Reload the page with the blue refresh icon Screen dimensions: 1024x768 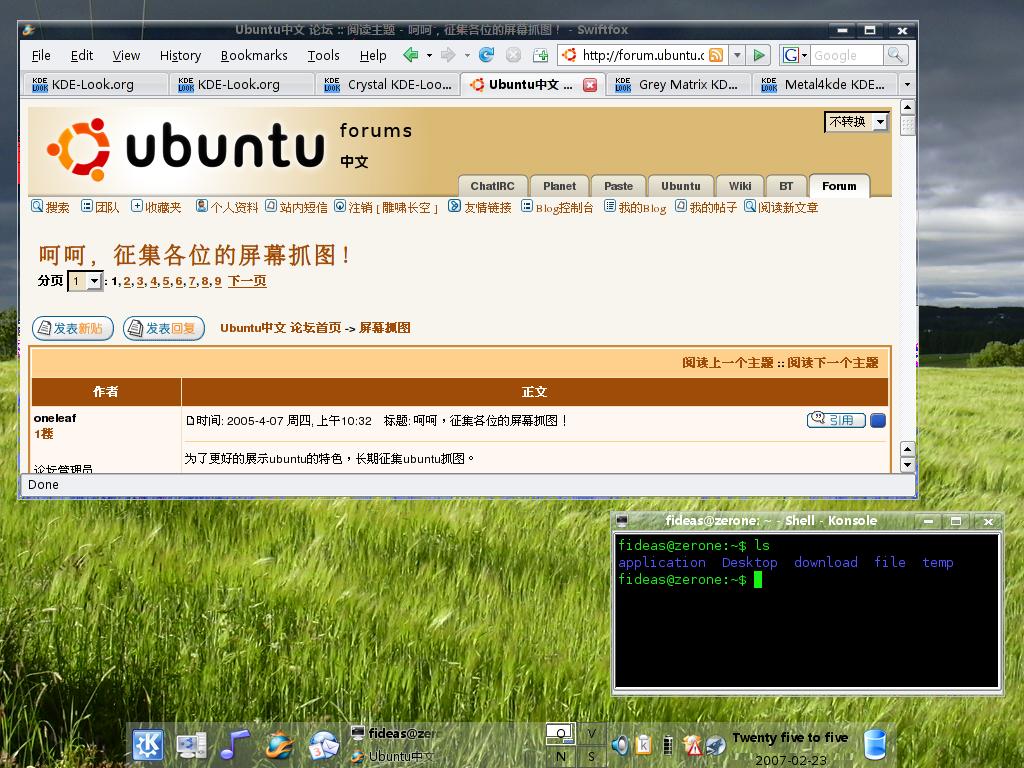coord(487,55)
